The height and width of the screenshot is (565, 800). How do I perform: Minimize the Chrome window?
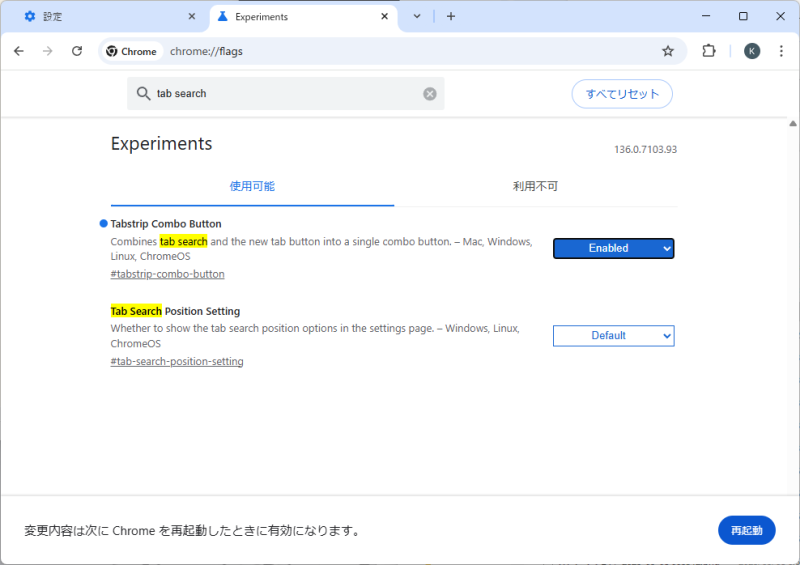tap(706, 16)
